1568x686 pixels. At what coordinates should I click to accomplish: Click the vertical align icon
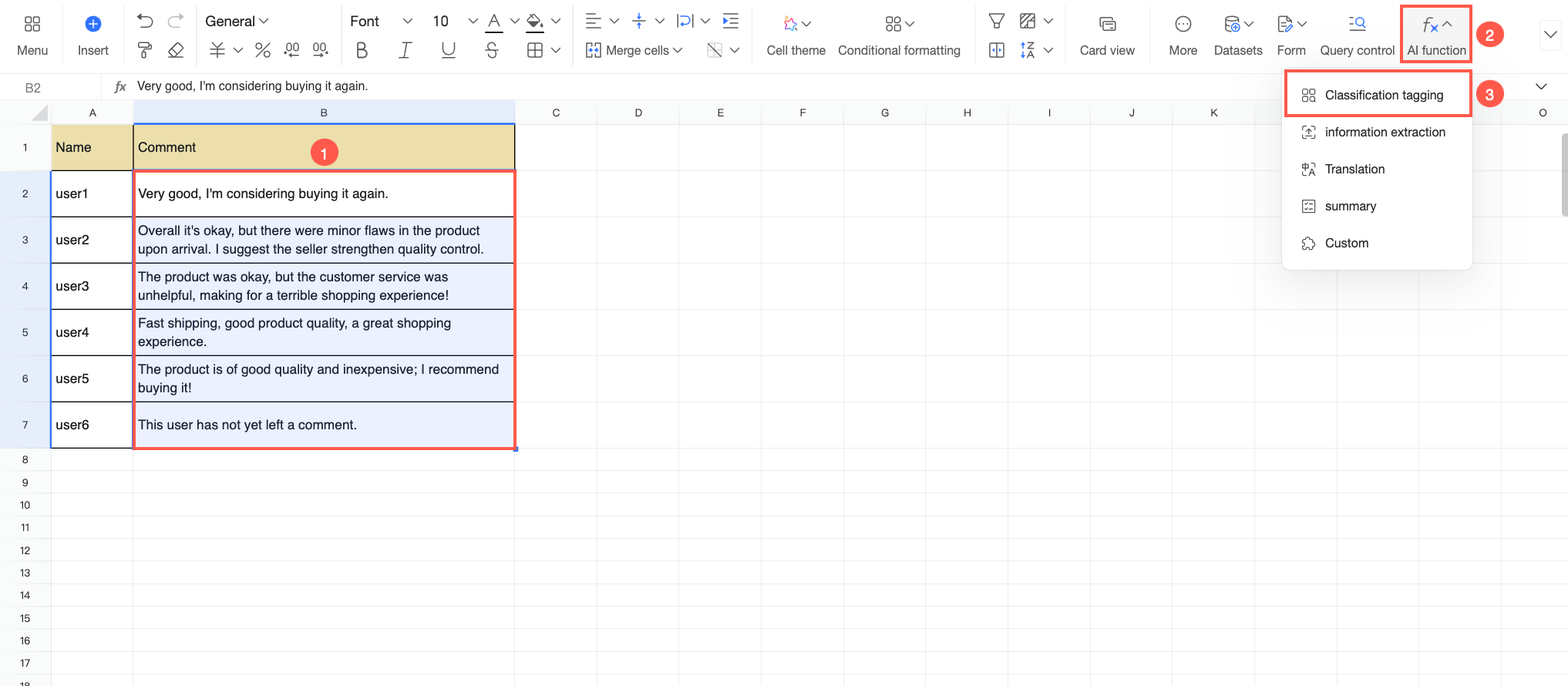[638, 21]
